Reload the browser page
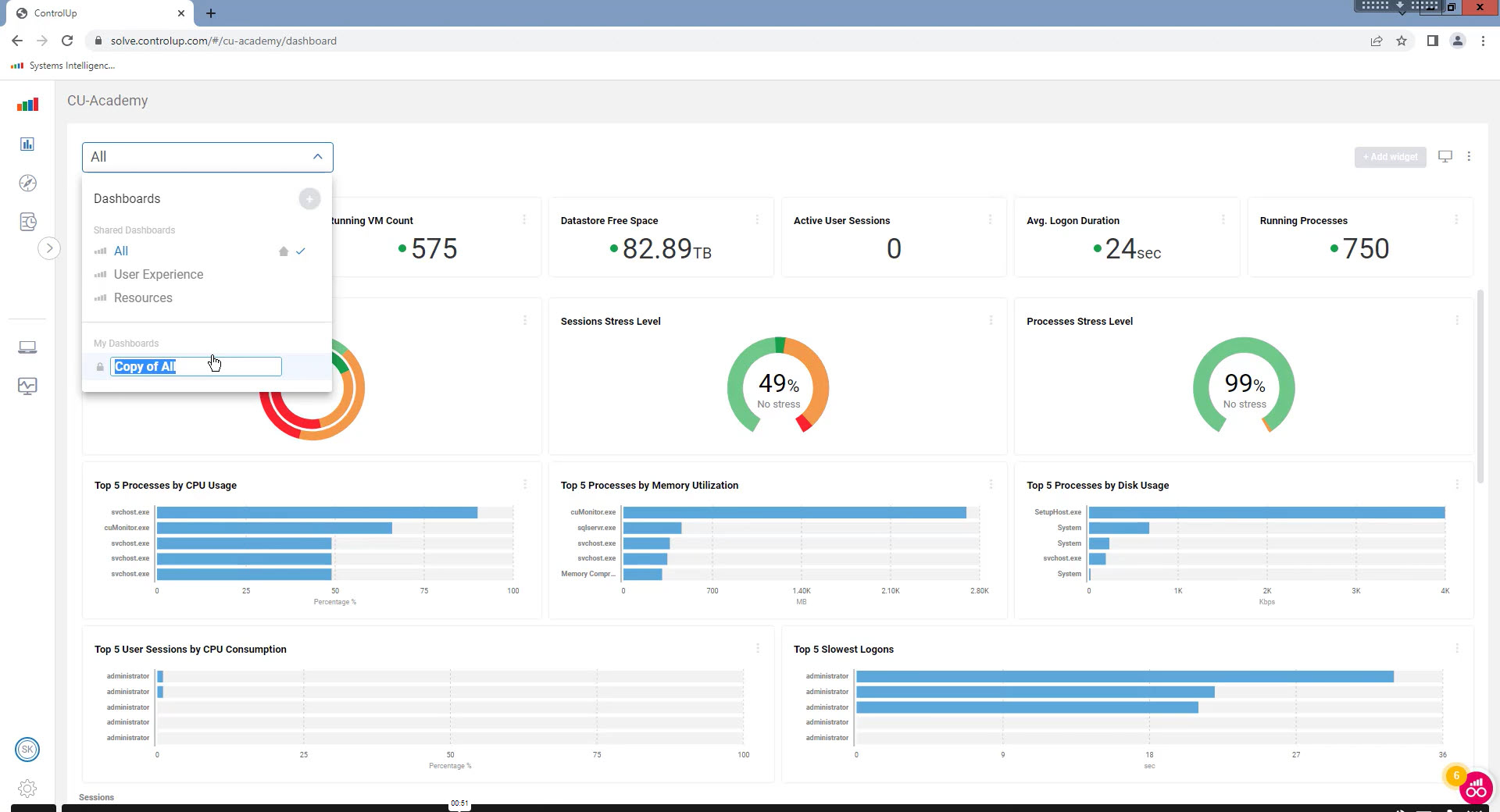 tap(67, 41)
